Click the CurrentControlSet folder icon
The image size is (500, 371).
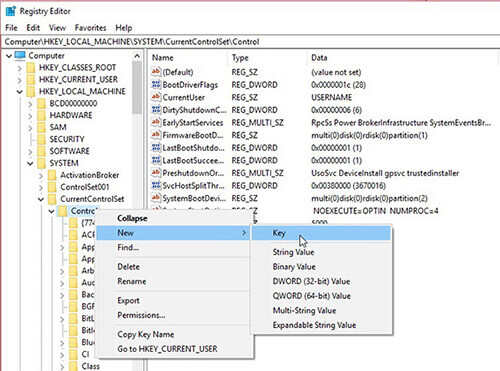click(x=52, y=199)
